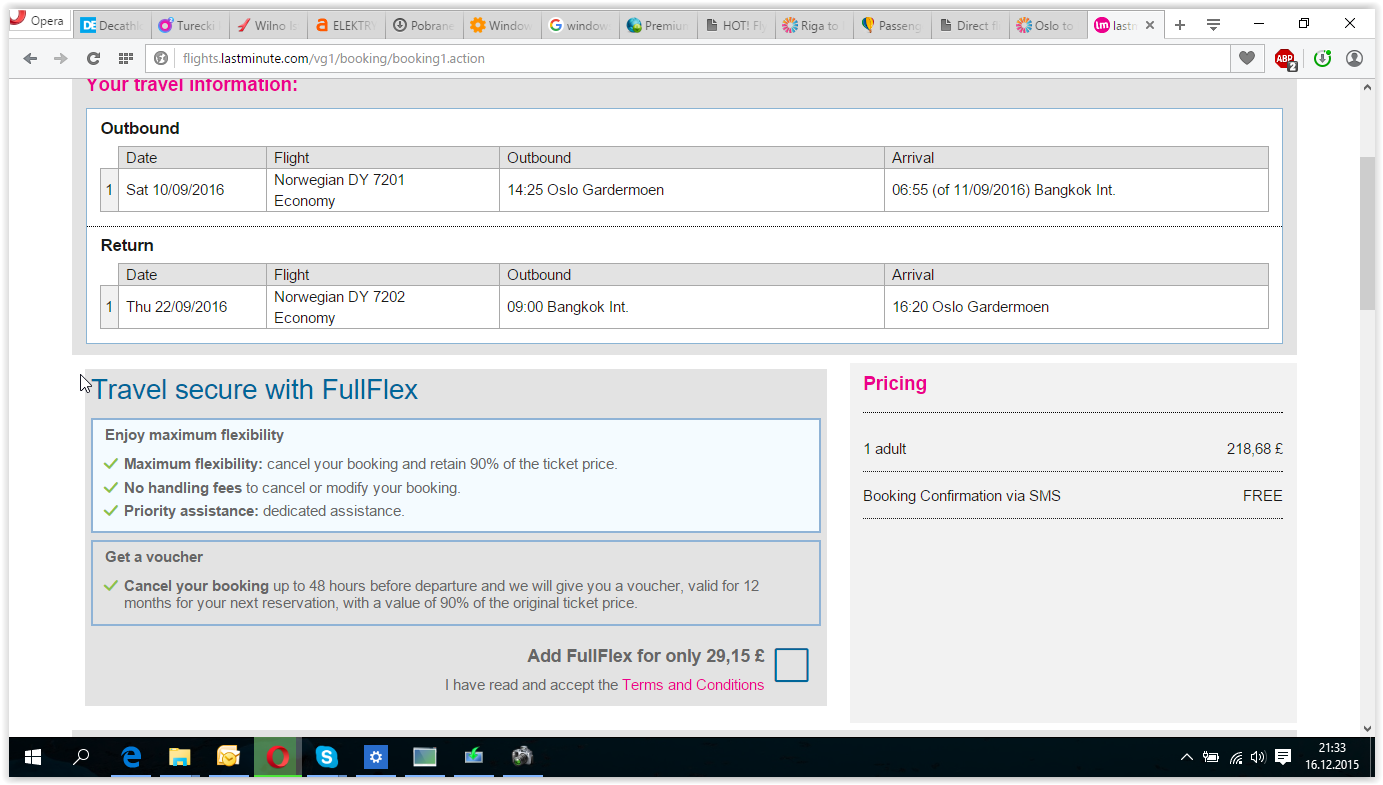Click the 09:00 Bangkok Int. cell
The image size is (1383, 785).
692,307
